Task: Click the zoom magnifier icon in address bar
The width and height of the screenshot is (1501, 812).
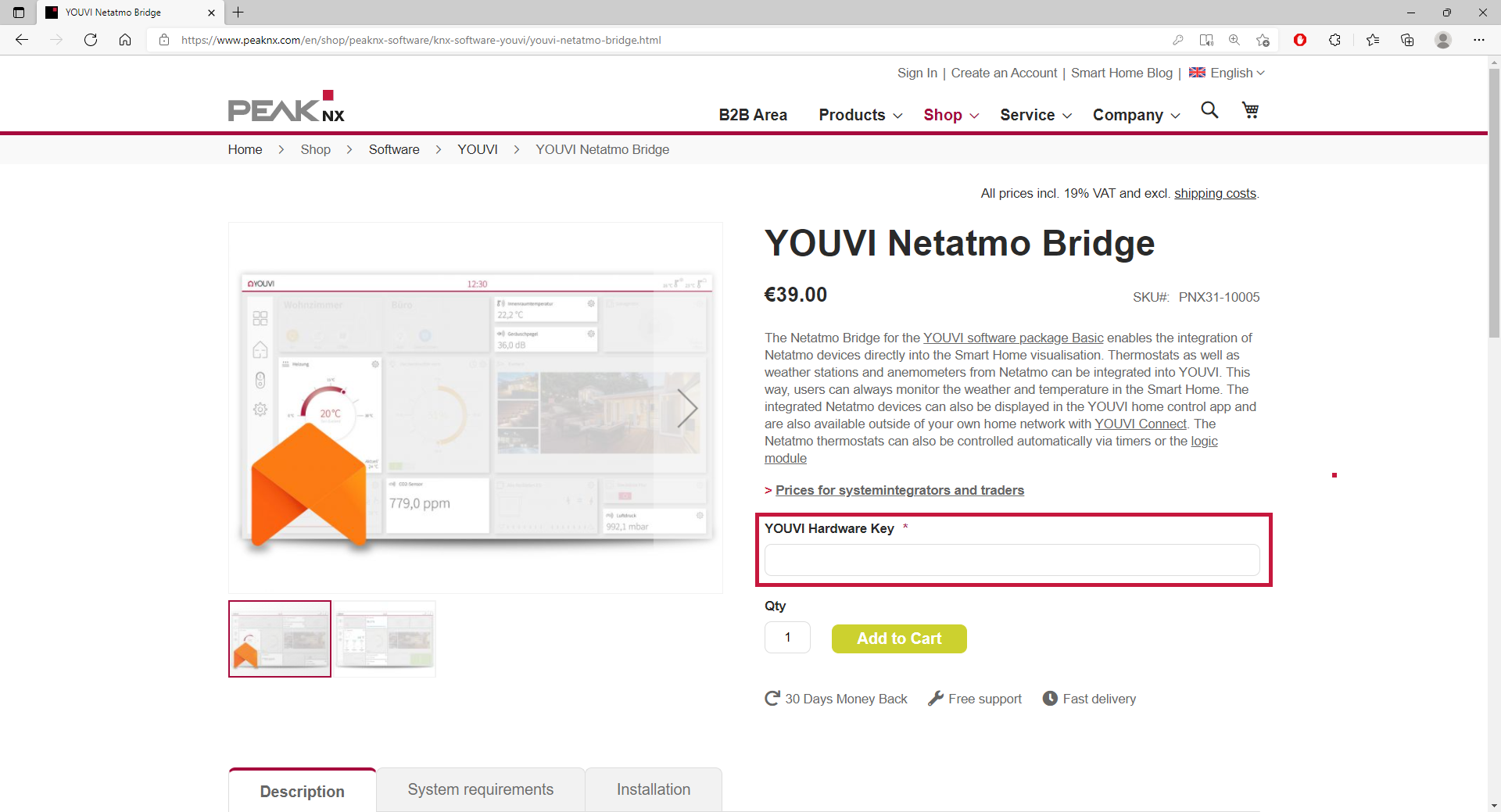Action: [1234, 40]
